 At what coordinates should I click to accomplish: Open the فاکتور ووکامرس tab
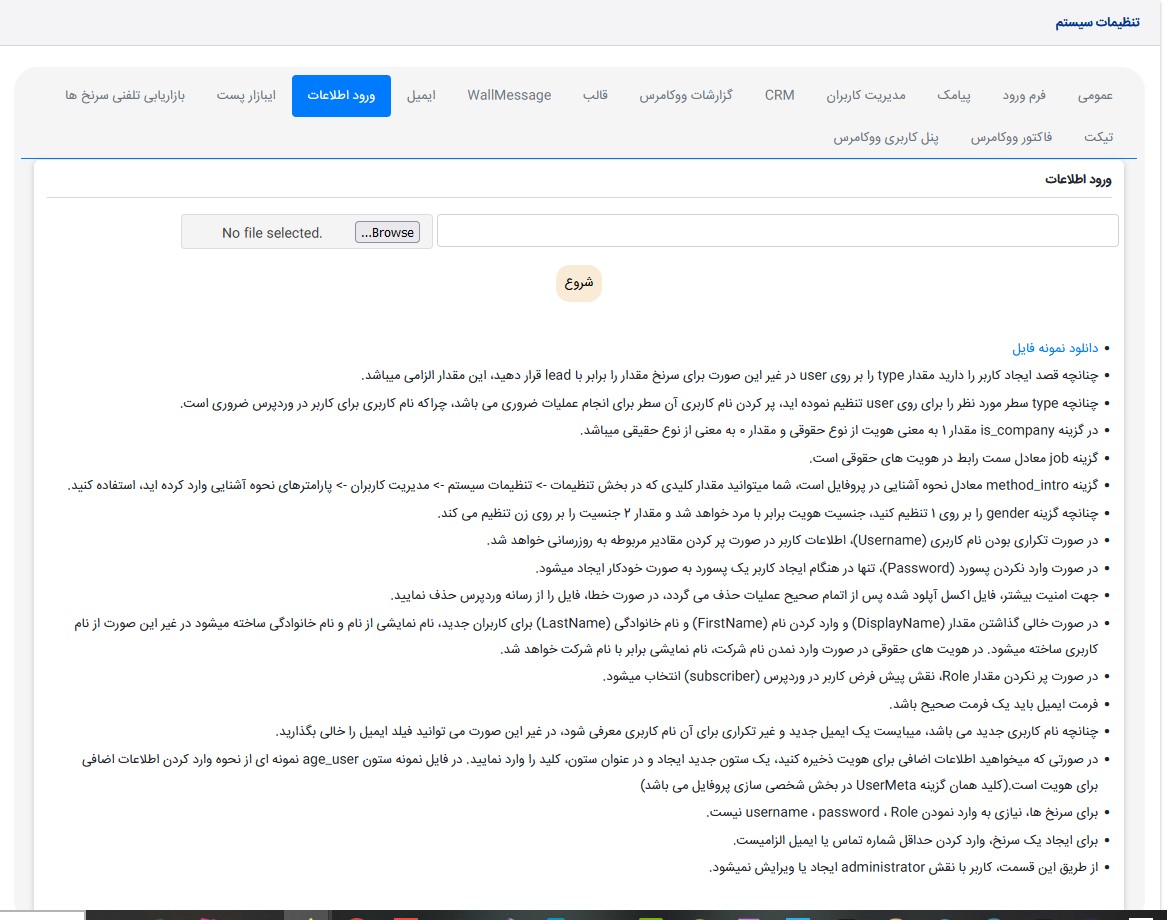click(x=1011, y=137)
